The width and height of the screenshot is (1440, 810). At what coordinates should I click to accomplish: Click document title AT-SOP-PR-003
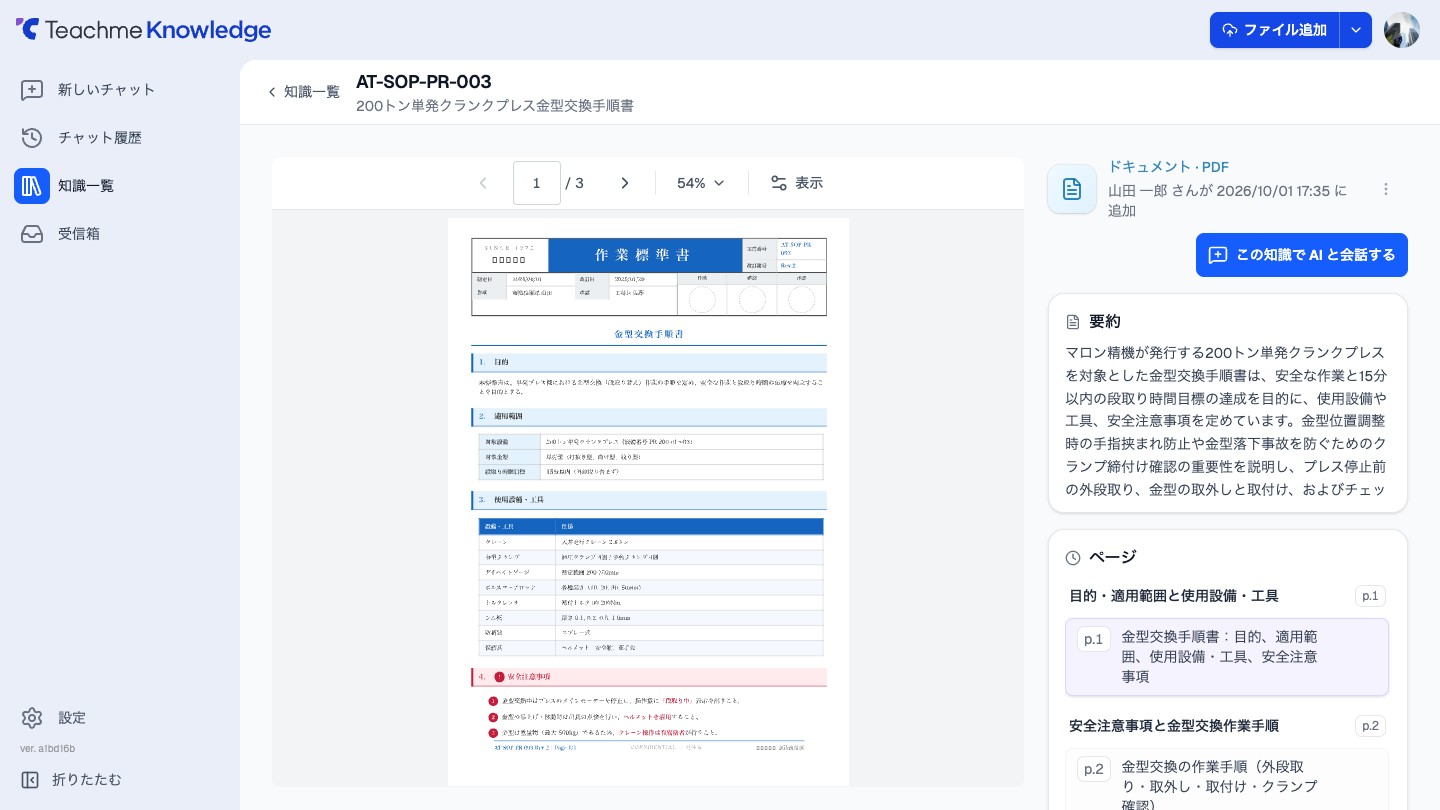pyautogui.click(x=424, y=82)
